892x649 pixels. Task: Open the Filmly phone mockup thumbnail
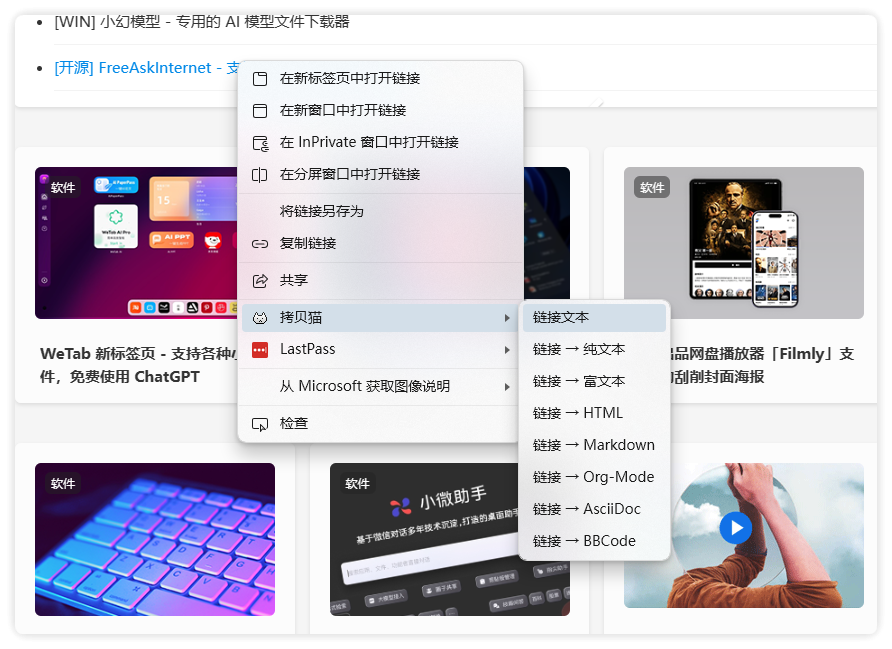tap(744, 243)
